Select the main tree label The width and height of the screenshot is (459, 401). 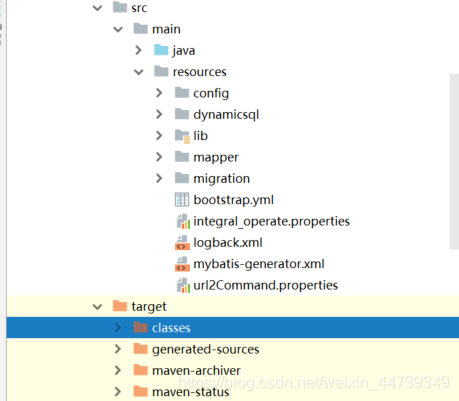pos(166,29)
